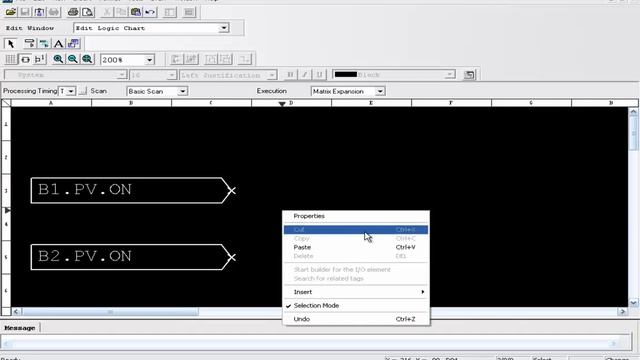Open the Matrix Expansion execution dropdown
Screen dimensions: 640x360
(380, 91)
